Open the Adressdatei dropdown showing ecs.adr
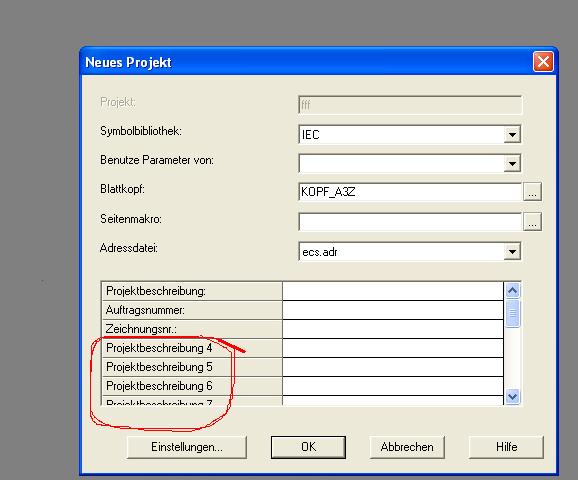Screen dimensions: 578x480 (512, 252)
